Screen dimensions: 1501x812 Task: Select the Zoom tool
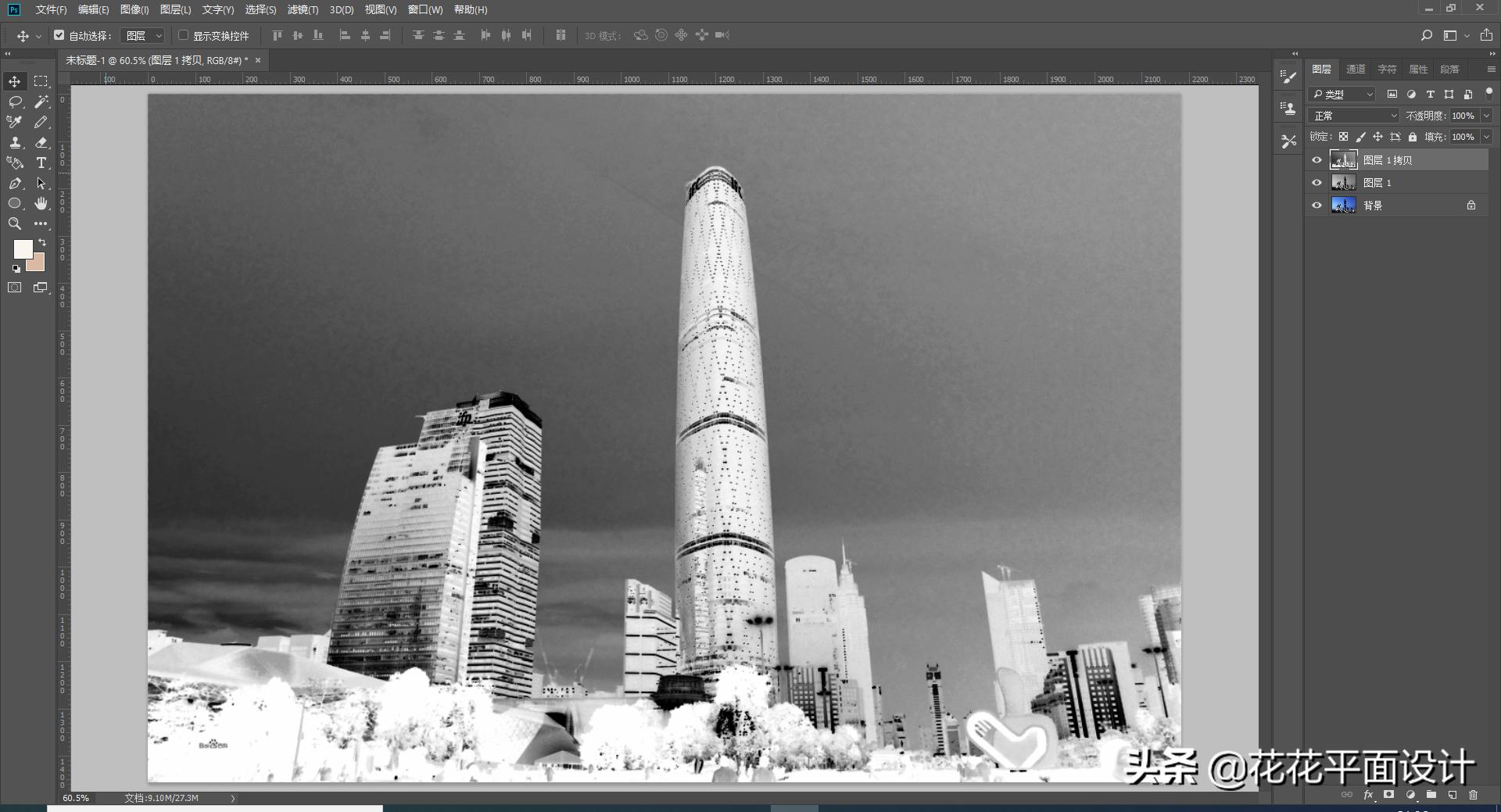pyautogui.click(x=14, y=224)
